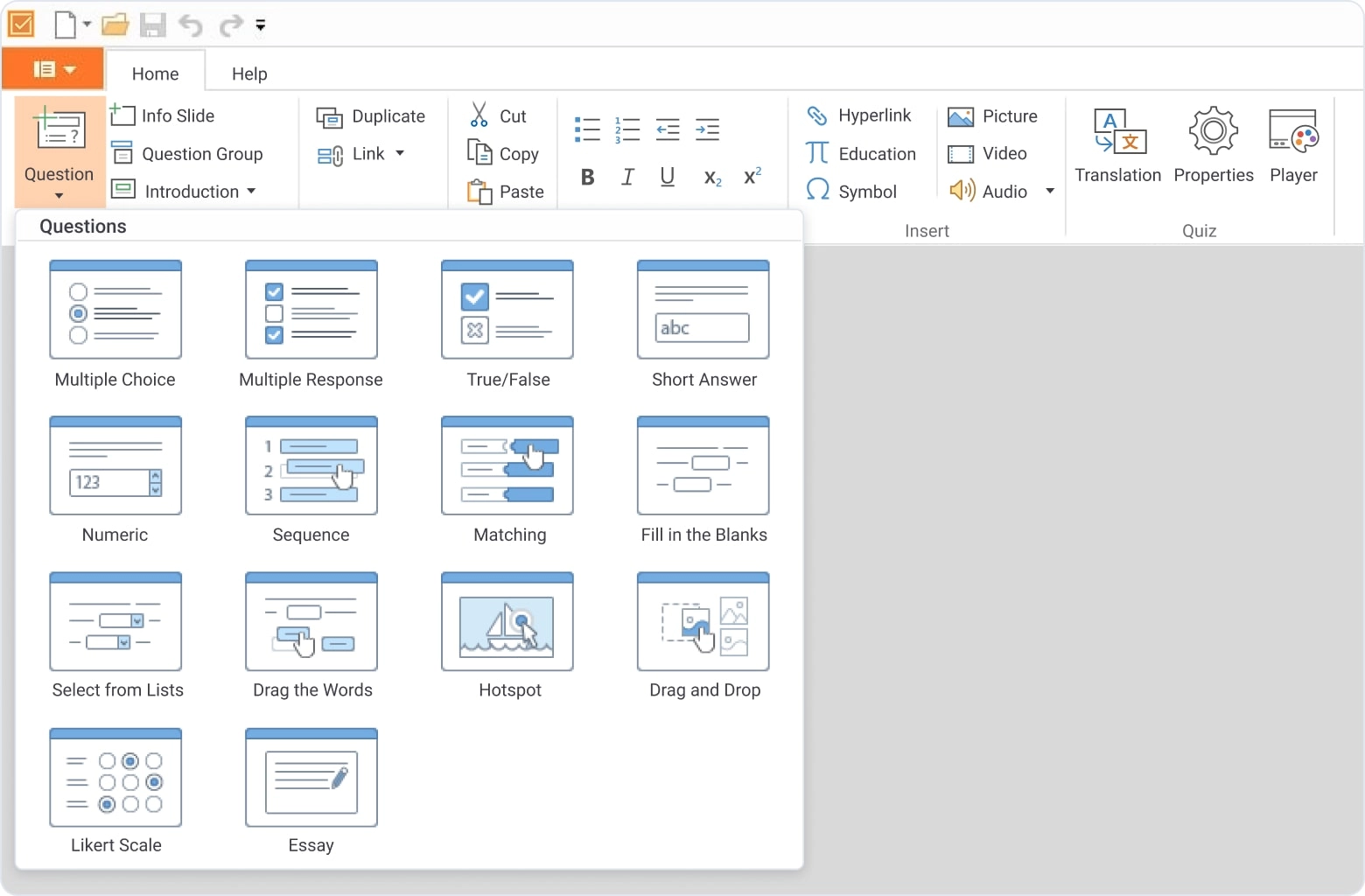The image size is (1365, 896).
Task: Switch to the Help tab
Action: click(249, 74)
